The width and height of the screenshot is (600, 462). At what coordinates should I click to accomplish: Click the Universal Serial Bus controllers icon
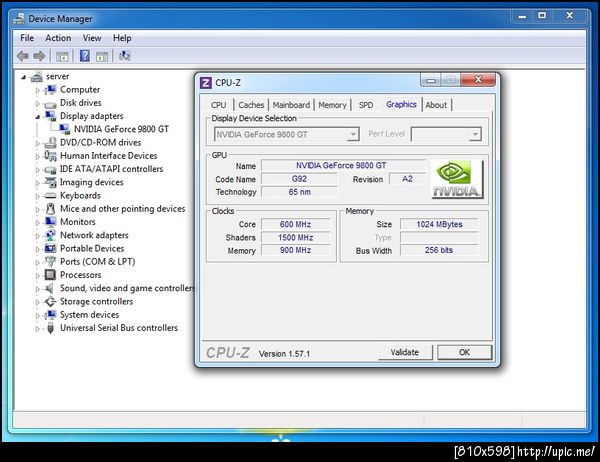pos(50,328)
